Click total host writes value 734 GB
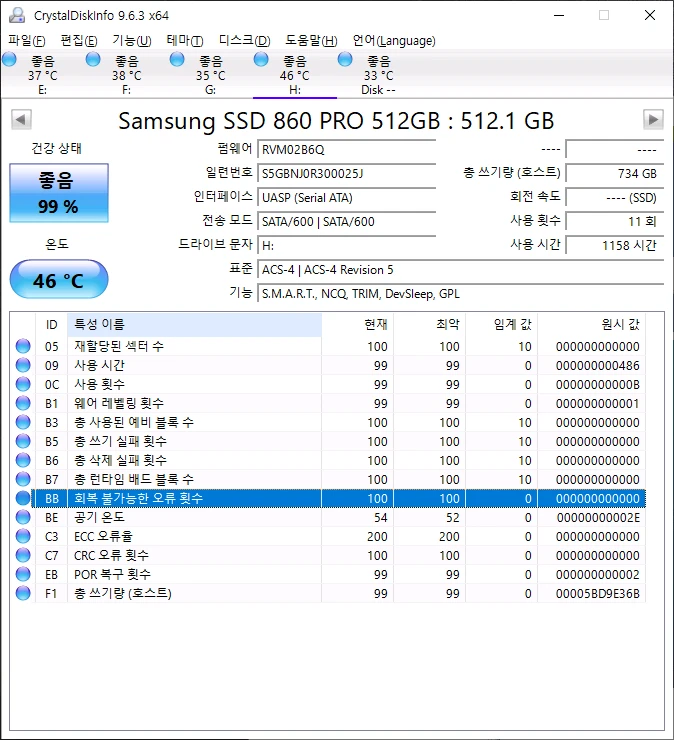 point(615,174)
